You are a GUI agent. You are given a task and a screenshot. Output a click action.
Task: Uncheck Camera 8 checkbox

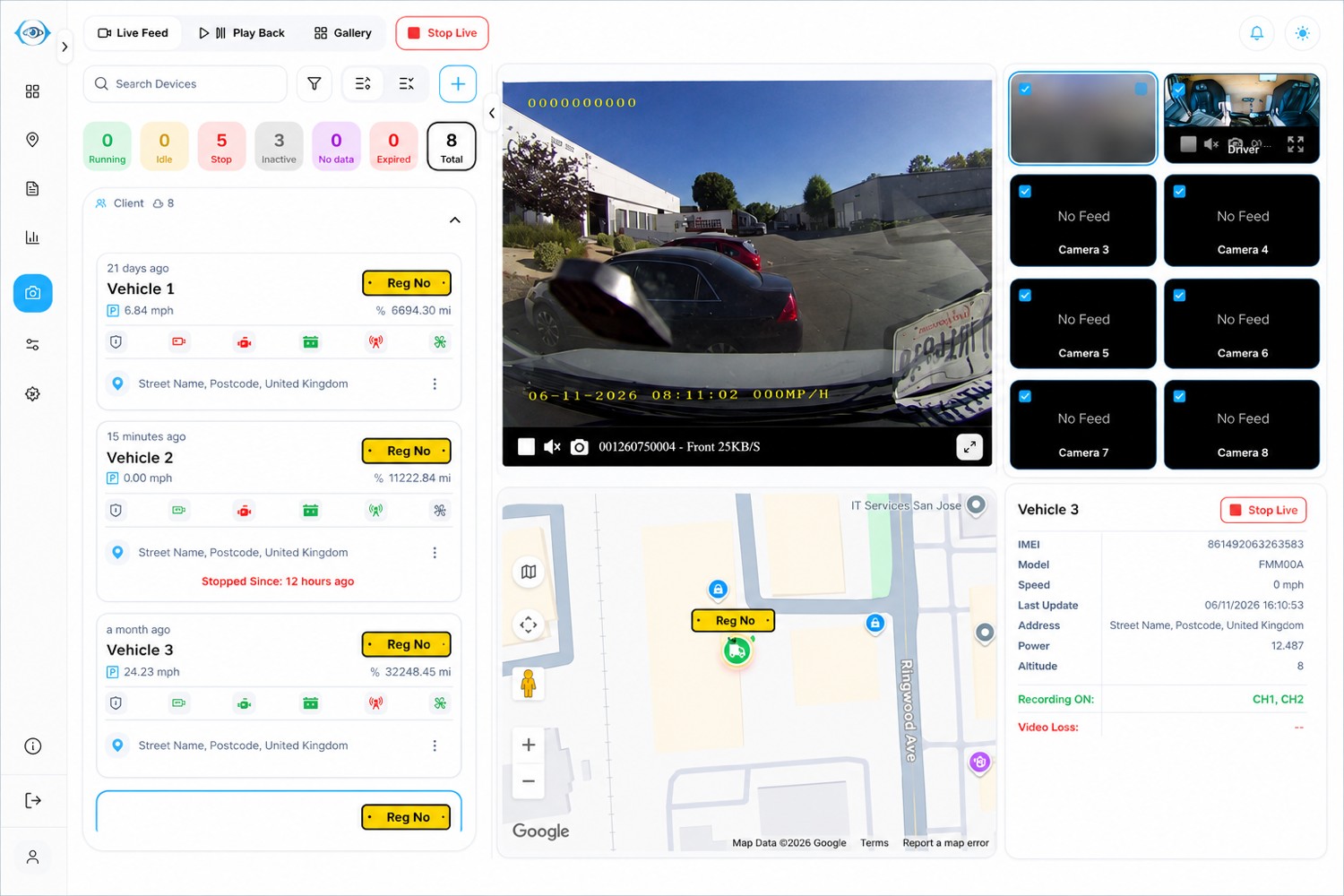pos(1179,396)
